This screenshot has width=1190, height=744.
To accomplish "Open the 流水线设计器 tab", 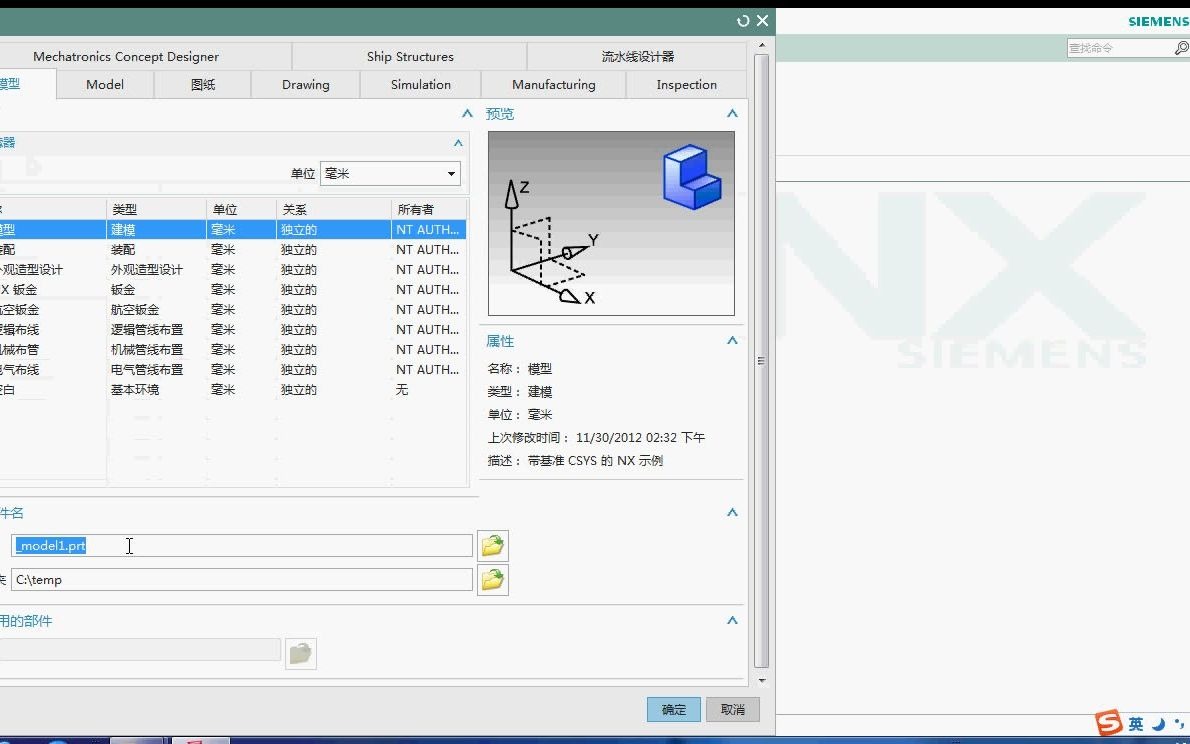I will click(638, 56).
